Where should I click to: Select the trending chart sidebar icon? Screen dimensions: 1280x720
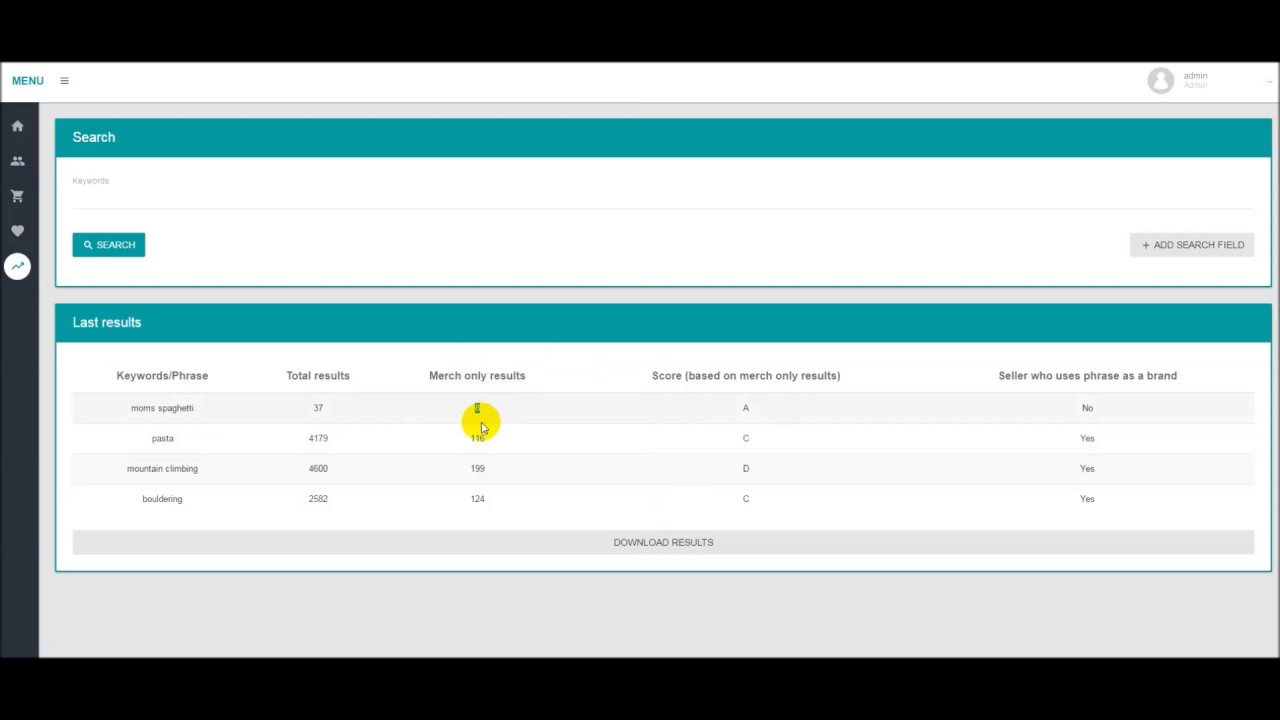tap(17, 266)
